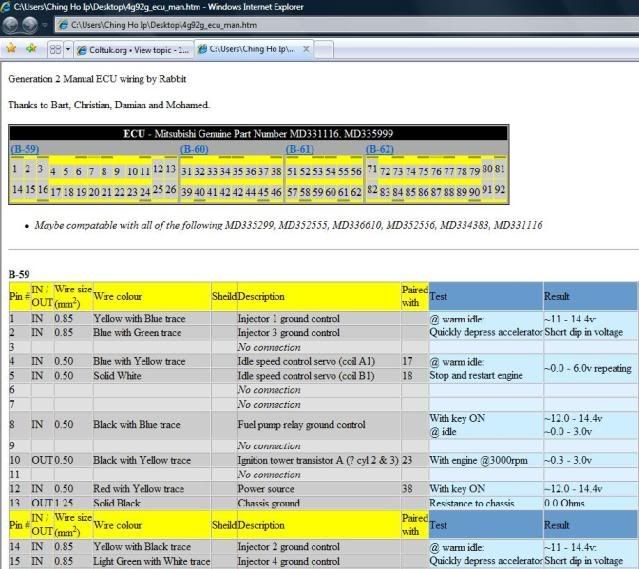Click the browser Back arrow button
This screenshot has width=639, height=569.
14,23
